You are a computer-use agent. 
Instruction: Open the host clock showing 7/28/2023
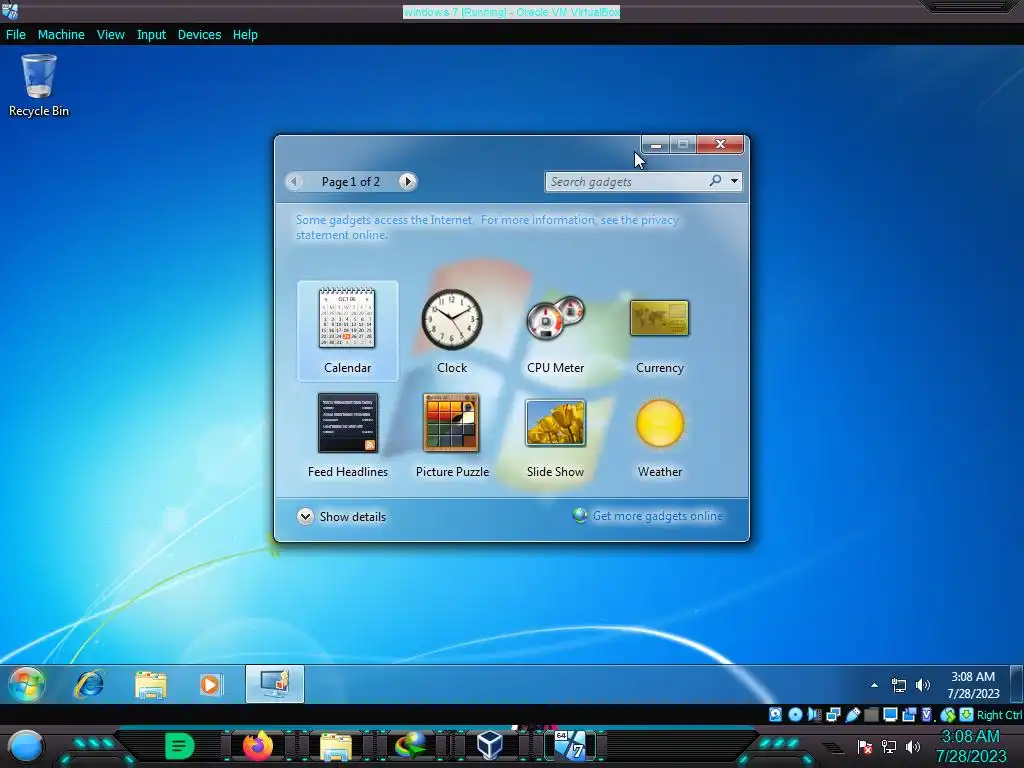[x=971, y=746]
